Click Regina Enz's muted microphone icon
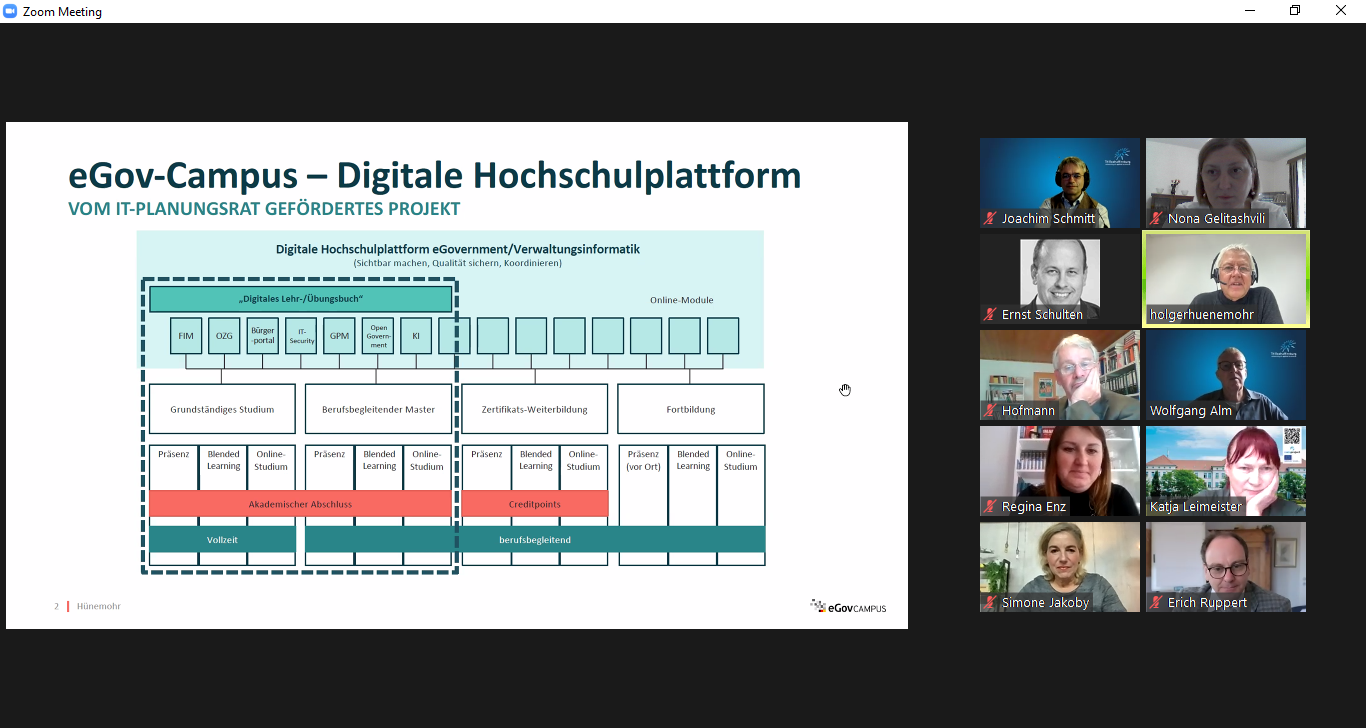 tap(991, 506)
